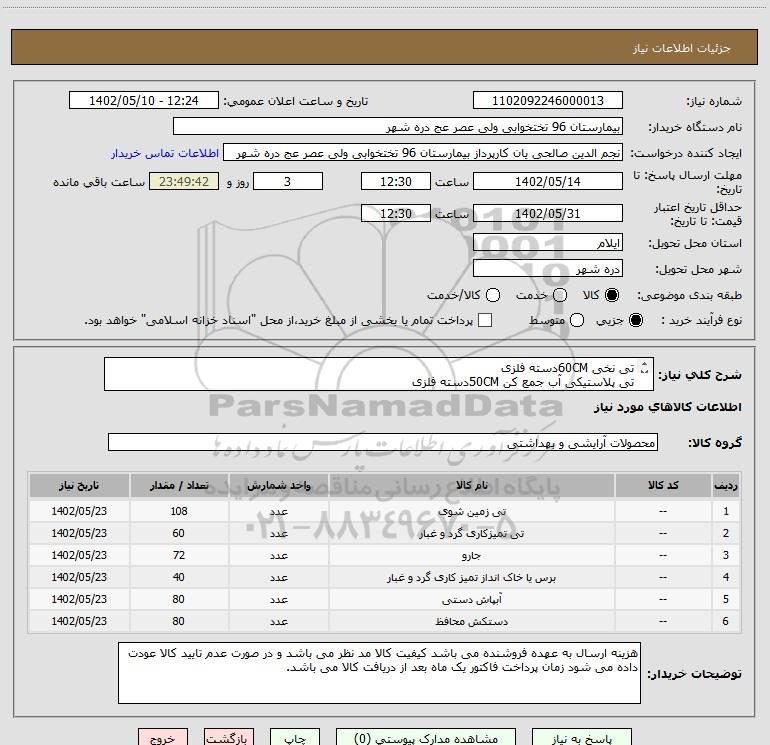The height and width of the screenshot is (745, 770).
Task: Click the کد کالا column header
Action: coord(663,485)
